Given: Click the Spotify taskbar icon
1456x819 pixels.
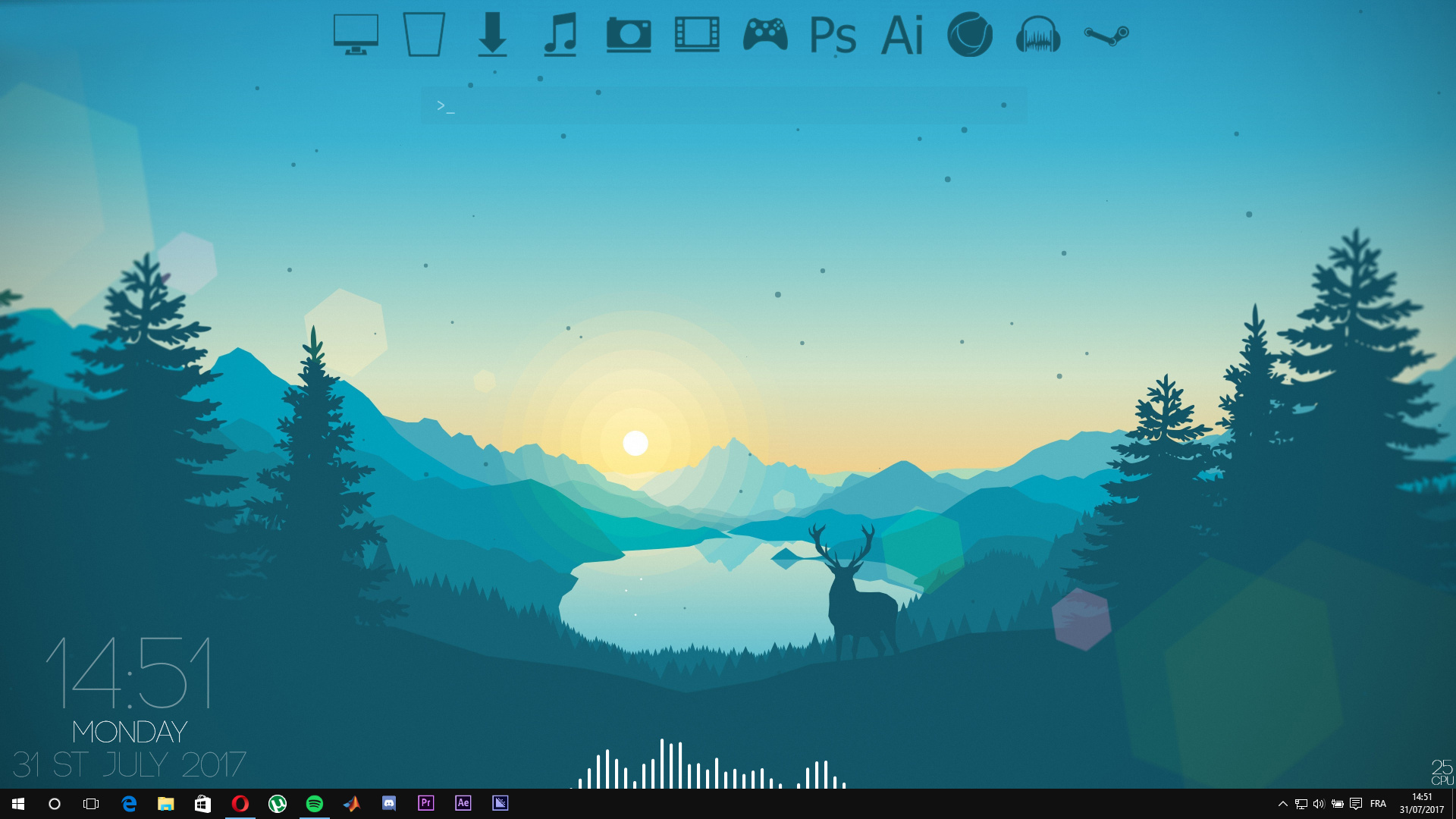Looking at the screenshot, I should click(x=314, y=803).
